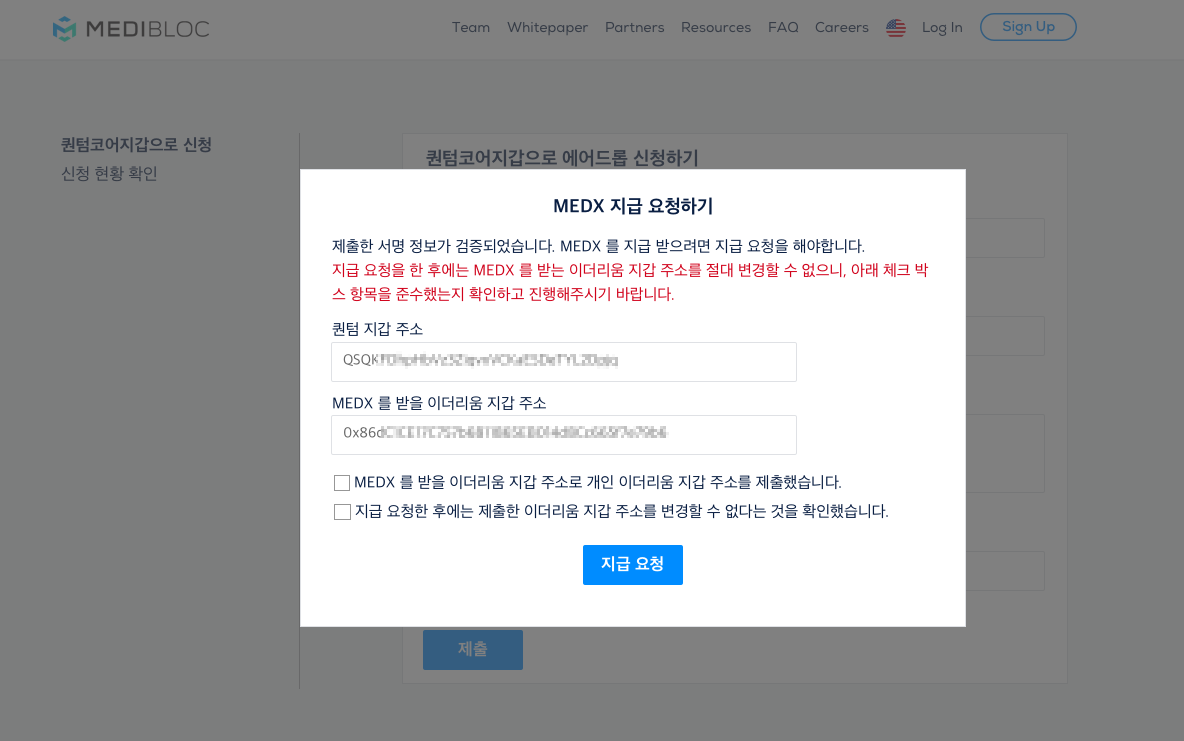Click the Log In link
The image size is (1184, 741).
tap(942, 27)
